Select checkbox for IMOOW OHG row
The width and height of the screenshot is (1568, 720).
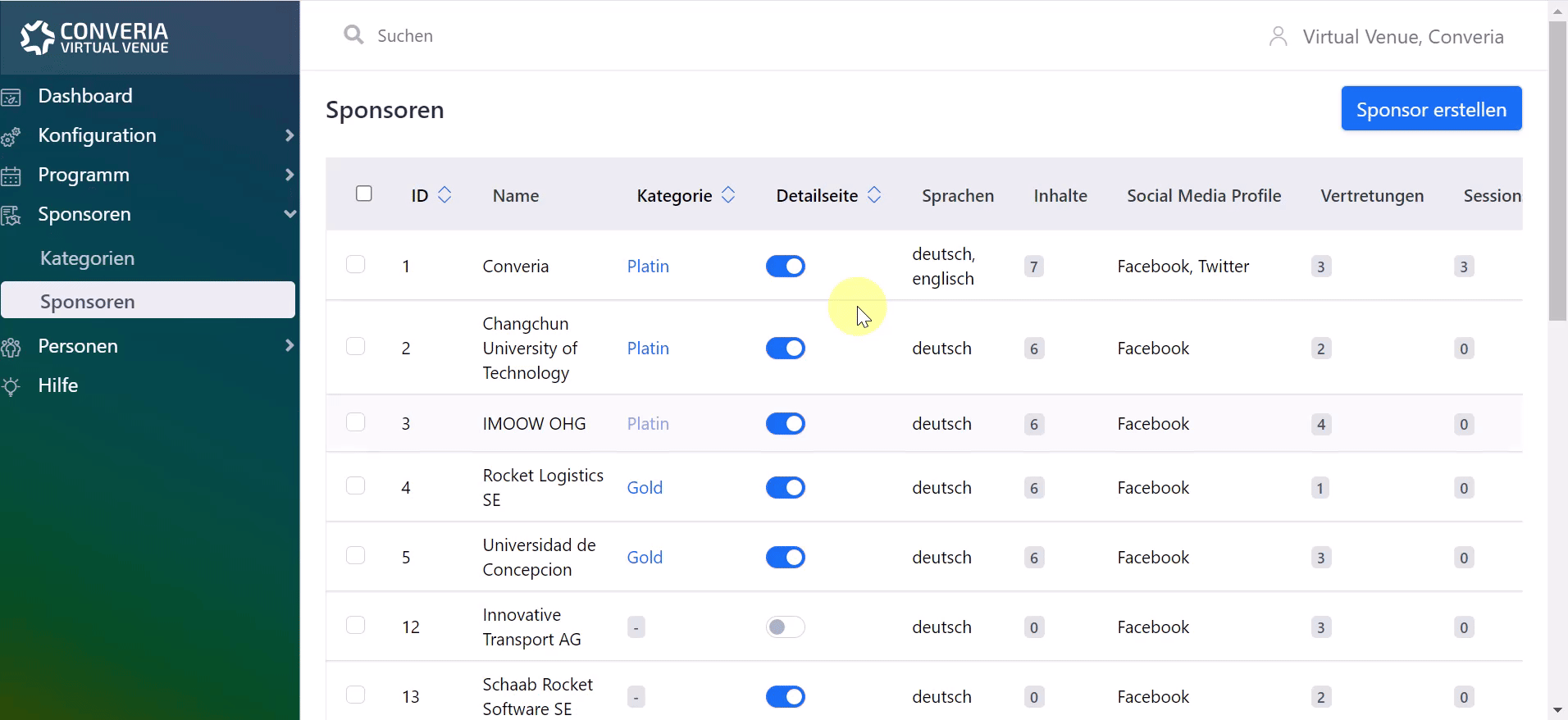355,422
